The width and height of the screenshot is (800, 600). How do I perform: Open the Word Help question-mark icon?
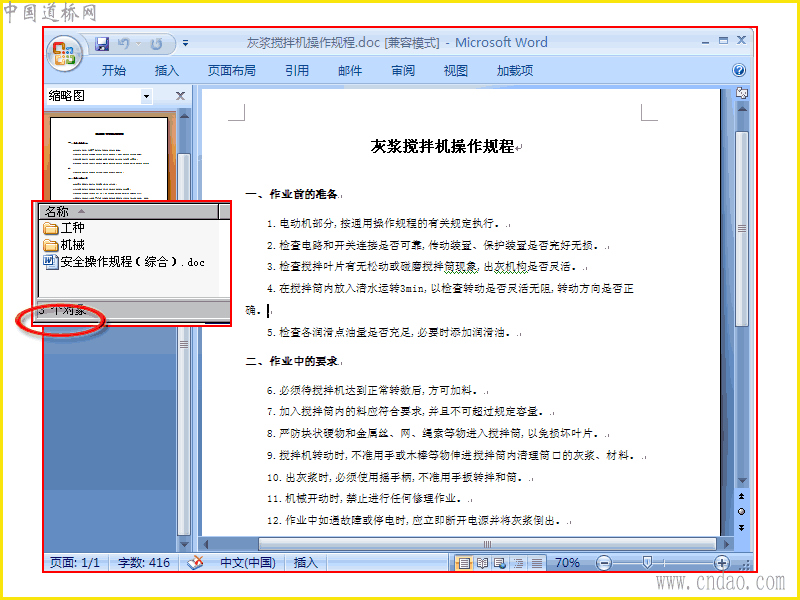click(x=739, y=70)
